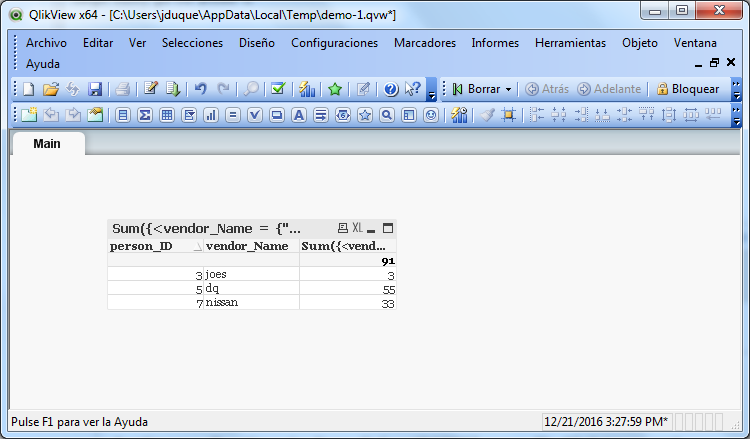Print the table using its caption printer icon

342,228
